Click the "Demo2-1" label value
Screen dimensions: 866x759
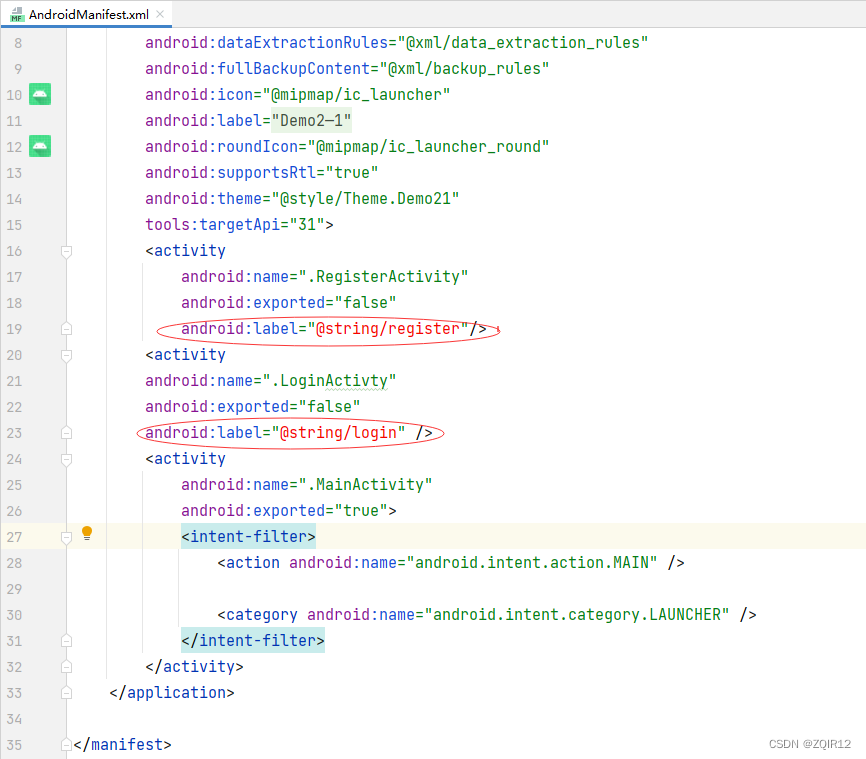coord(311,120)
